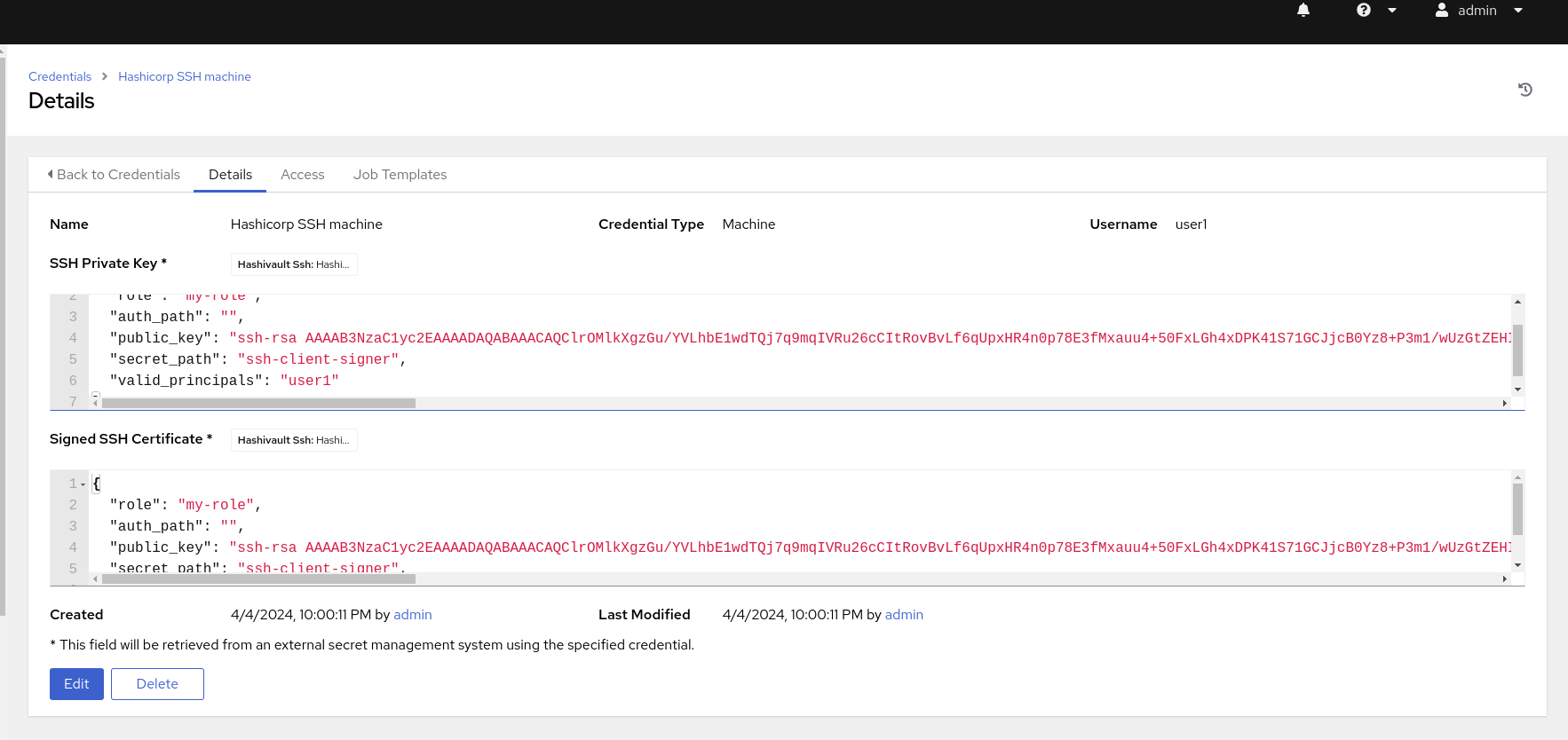Click the Signed SSH Certificate Hashivault chip

[x=294, y=440]
